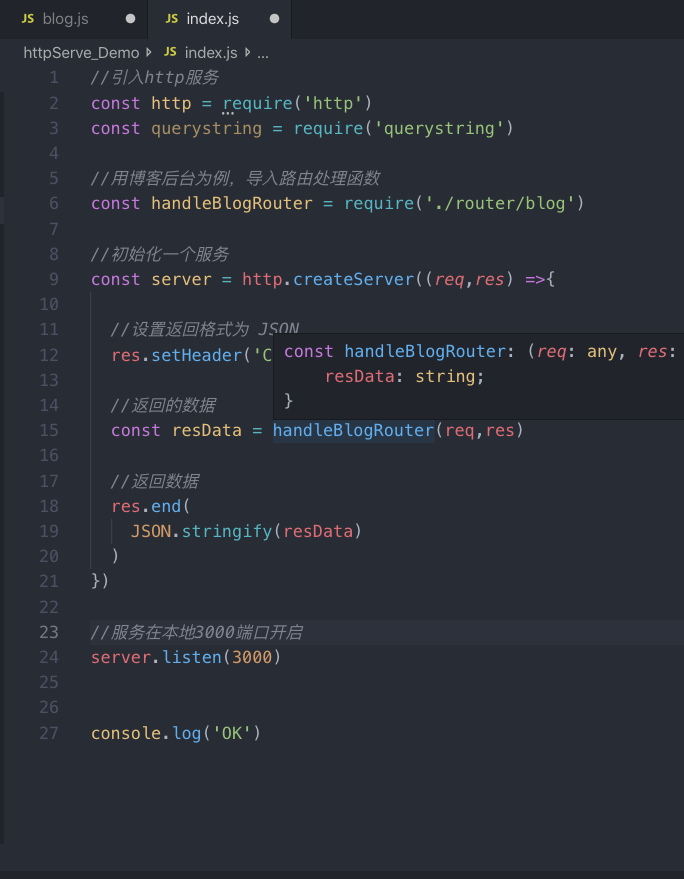Click comment "//引入http服务" on line 1
This screenshot has height=879, width=684.
[155, 78]
